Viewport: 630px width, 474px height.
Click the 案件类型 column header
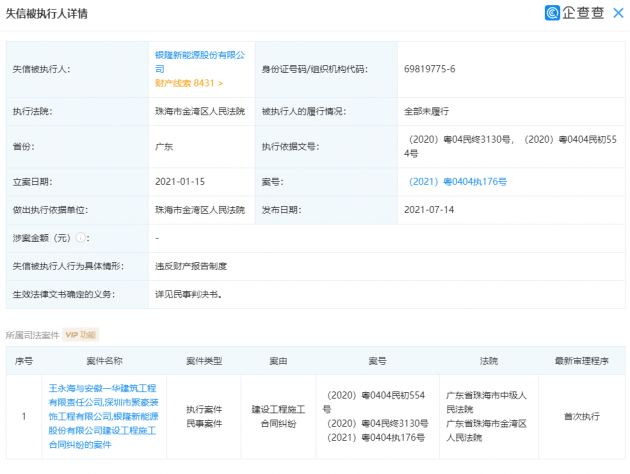pos(204,361)
